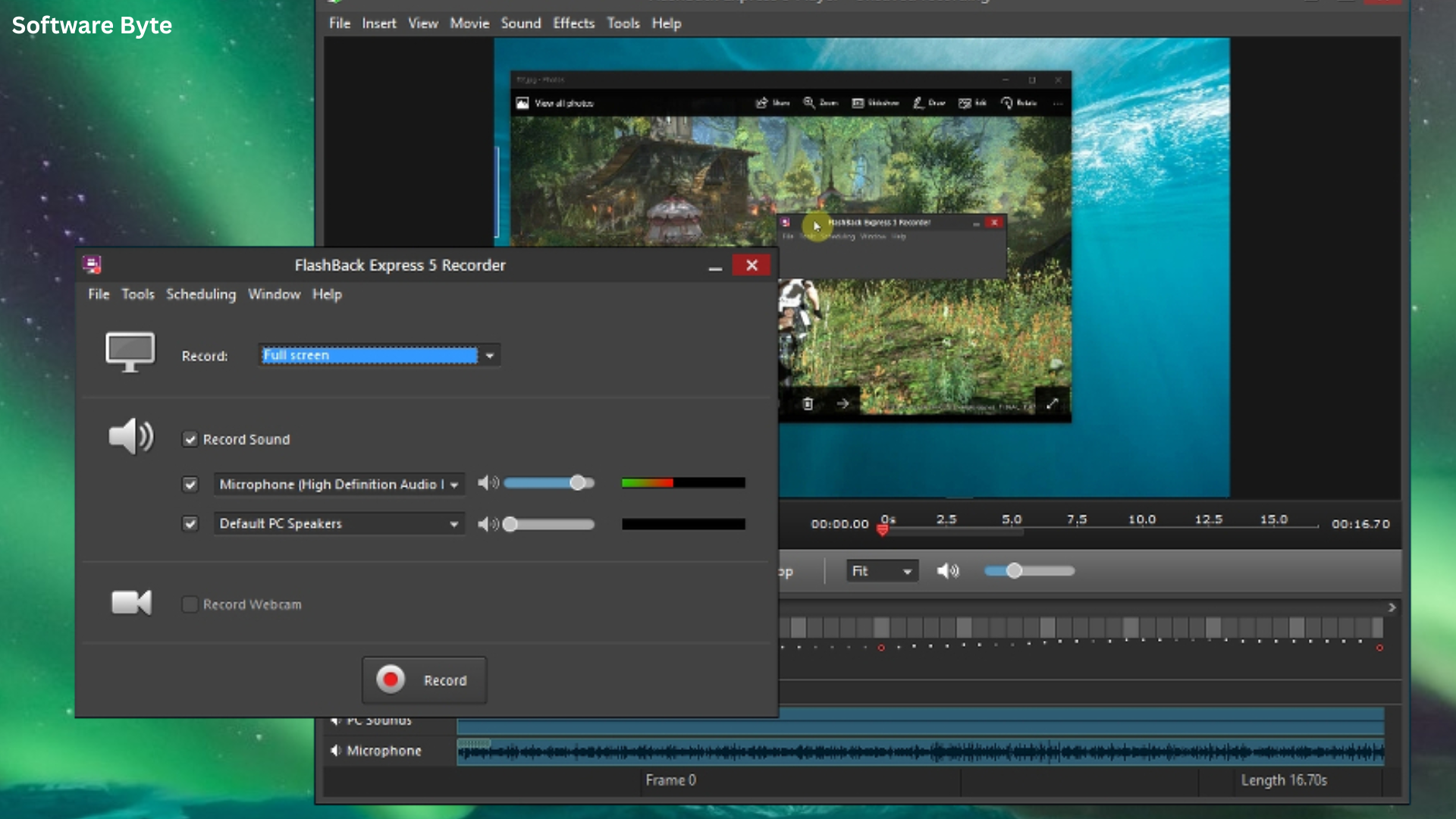Click the PC Sounds audio track

tap(921, 721)
